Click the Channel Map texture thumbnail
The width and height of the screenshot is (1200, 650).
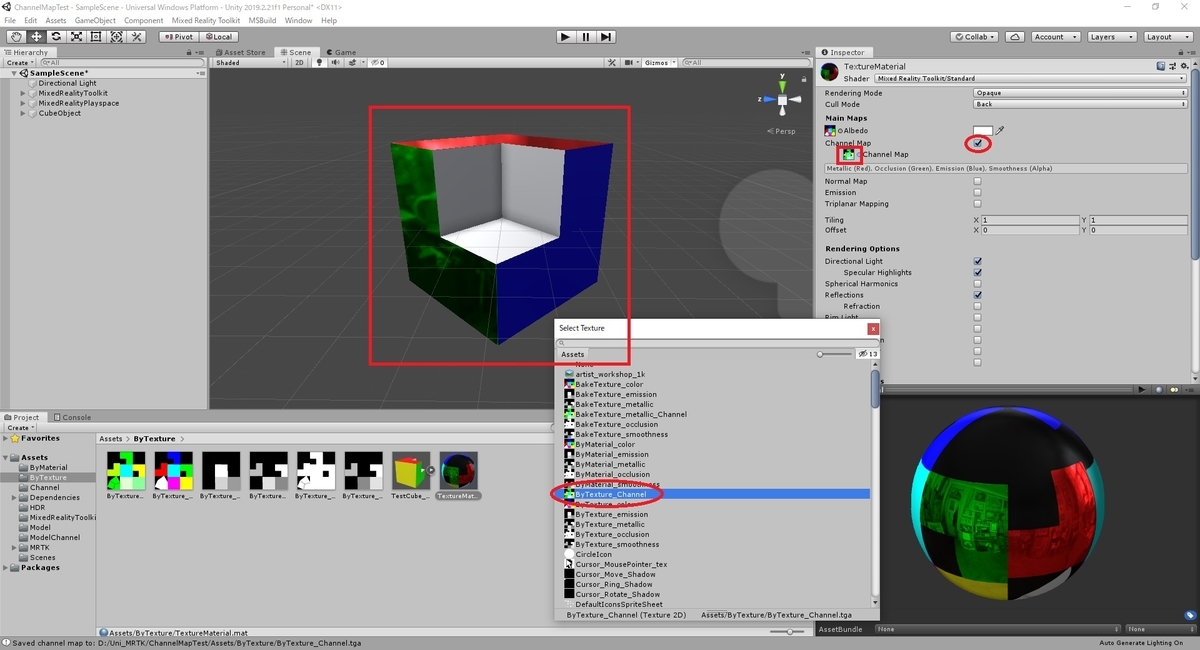849,155
